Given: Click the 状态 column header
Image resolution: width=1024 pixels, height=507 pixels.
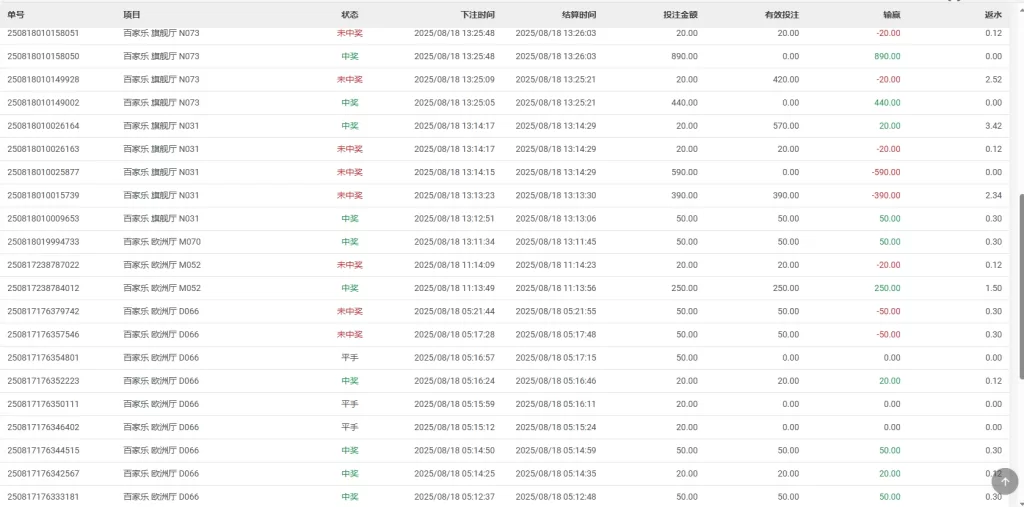Looking at the screenshot, I should pos(349,14).
